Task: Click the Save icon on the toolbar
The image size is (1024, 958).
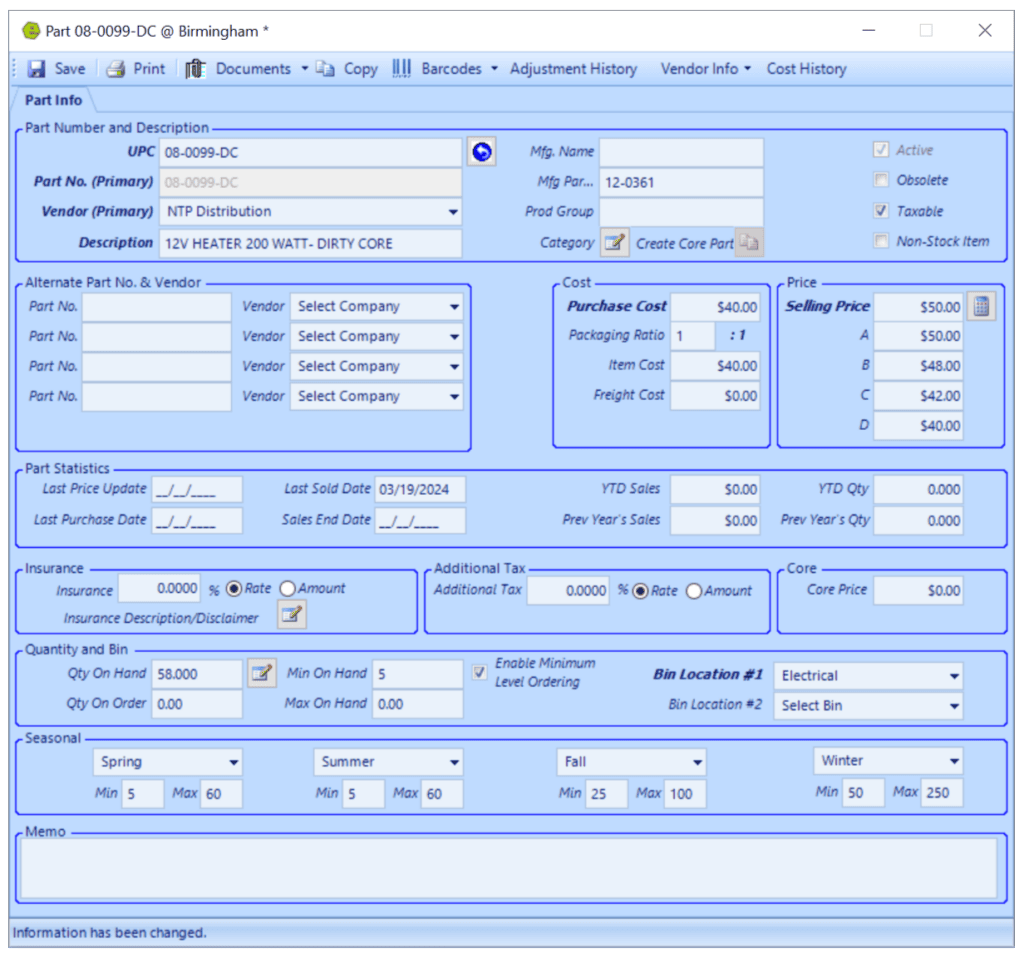Action: tap(38, 68)
